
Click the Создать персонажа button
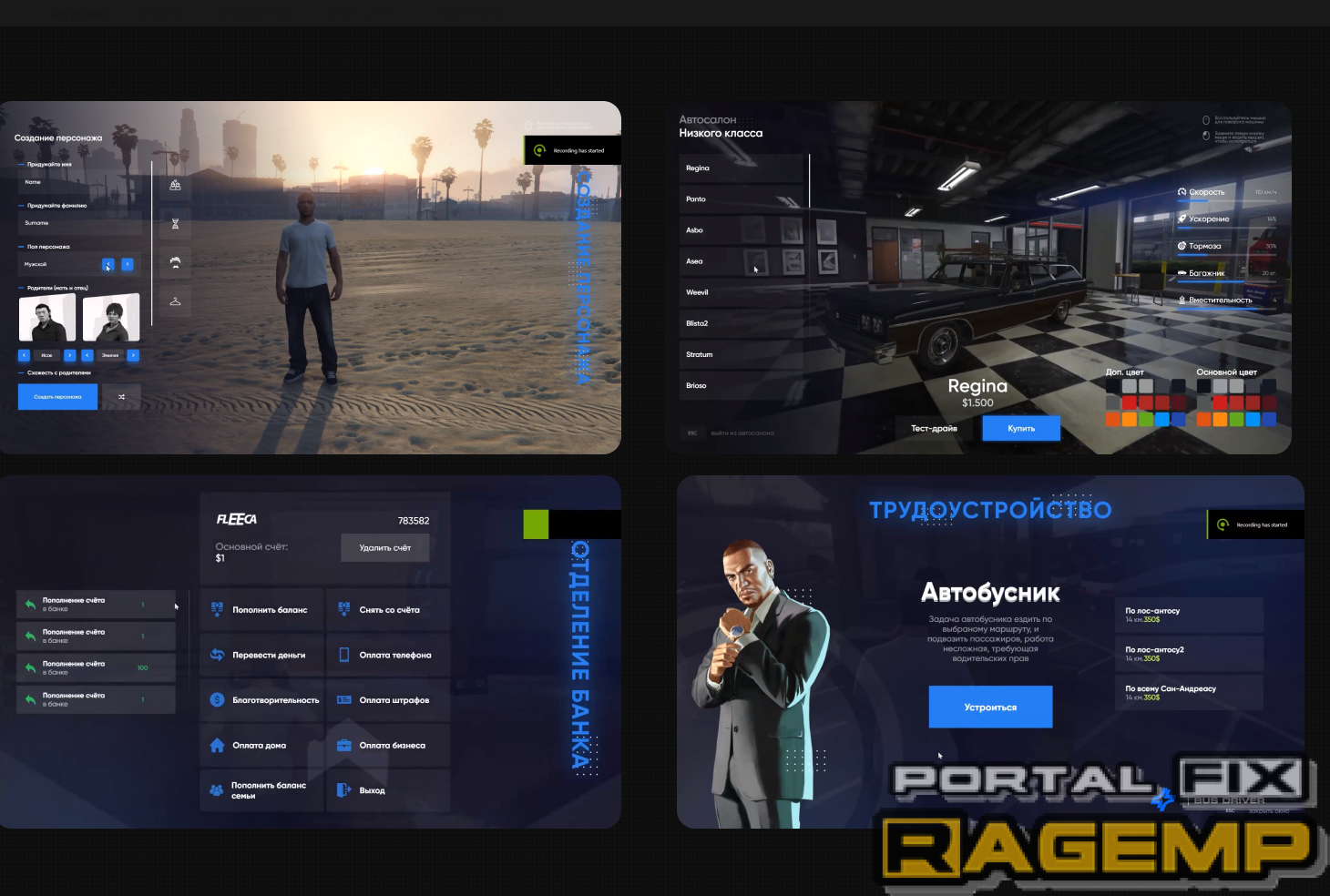point(57,397)
